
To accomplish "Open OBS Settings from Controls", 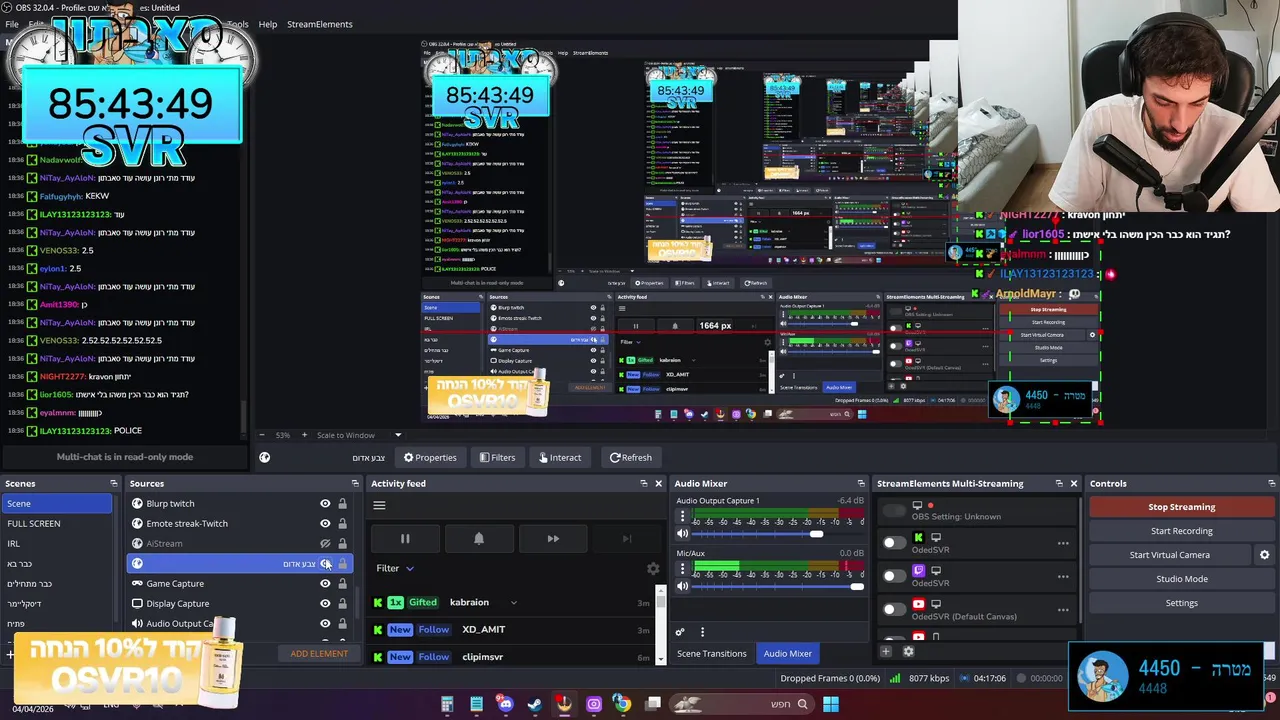I will [1181, 603].
